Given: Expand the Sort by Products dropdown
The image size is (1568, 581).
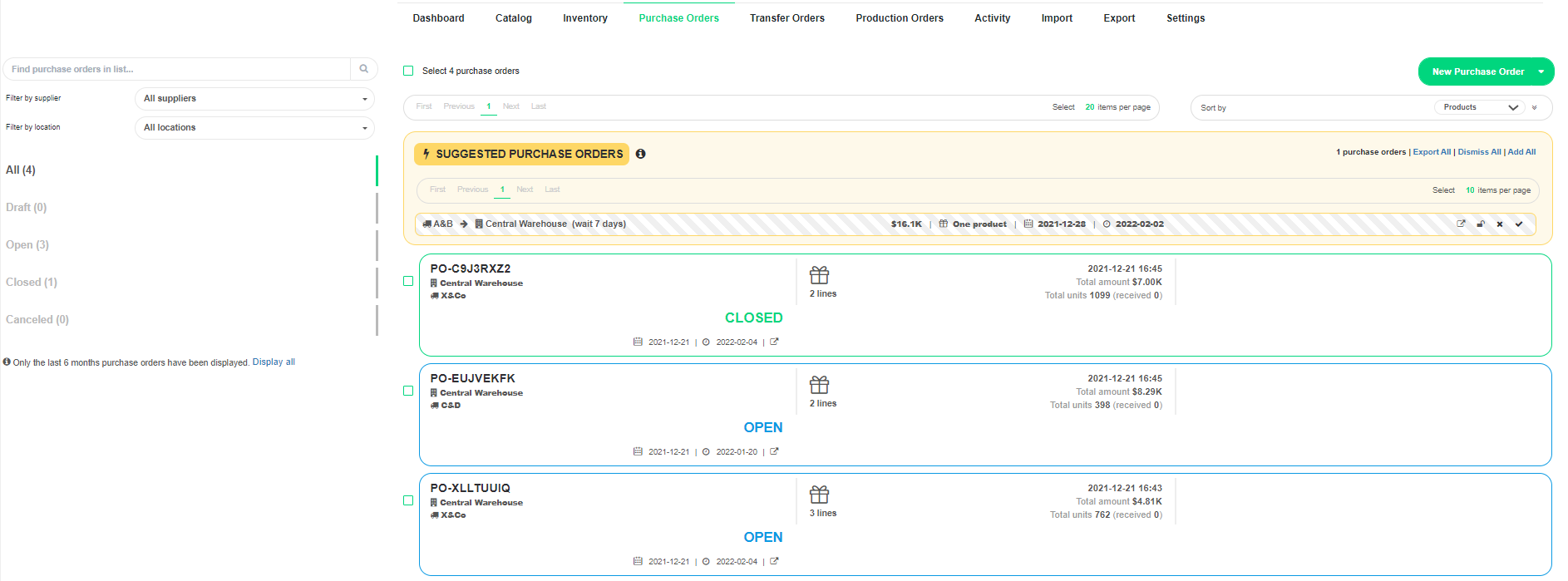Looking at the screenshot, I should point(1481,107).
